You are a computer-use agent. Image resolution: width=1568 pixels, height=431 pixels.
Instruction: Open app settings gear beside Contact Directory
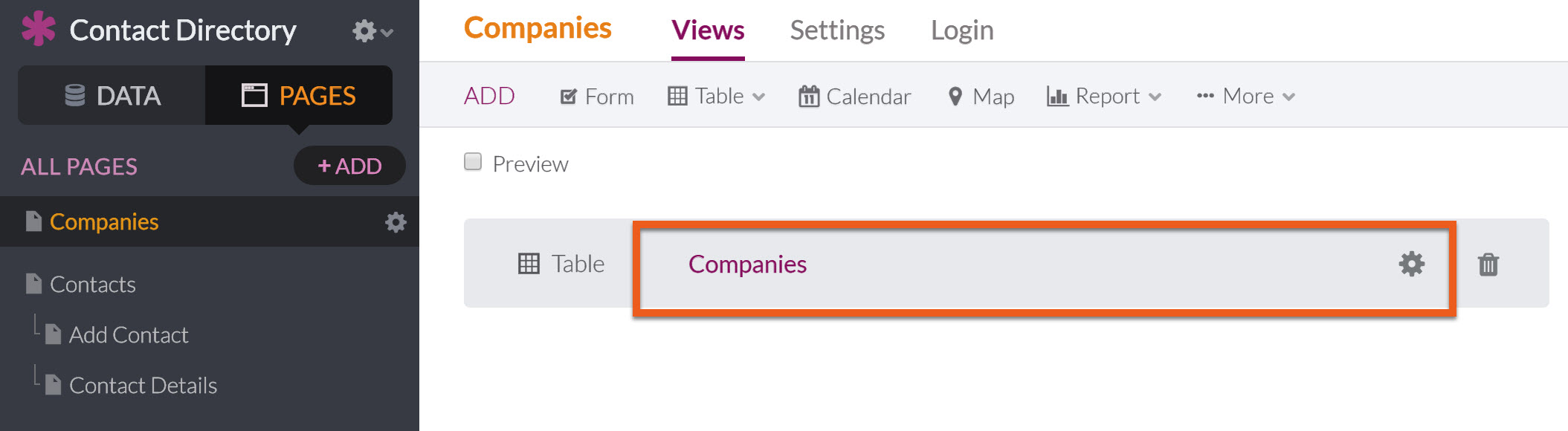click(x=372, y=31)
